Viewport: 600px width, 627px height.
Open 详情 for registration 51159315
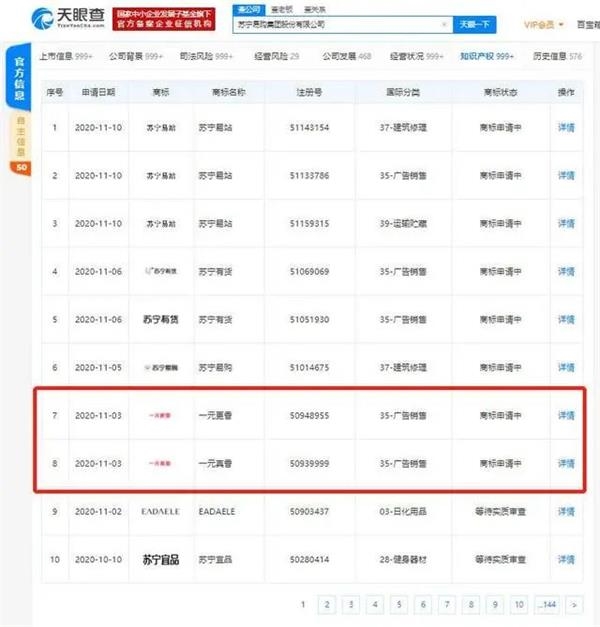566,224
